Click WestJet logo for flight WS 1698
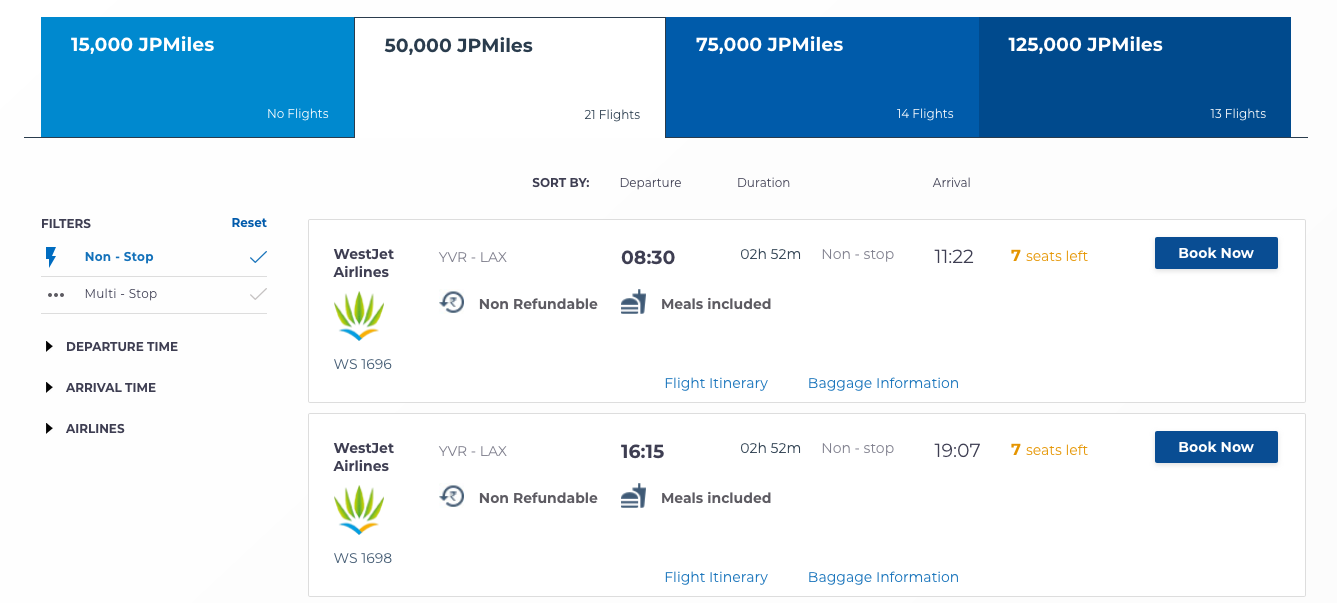Viewport: 1337px width, 603px height. pos(359,511)
